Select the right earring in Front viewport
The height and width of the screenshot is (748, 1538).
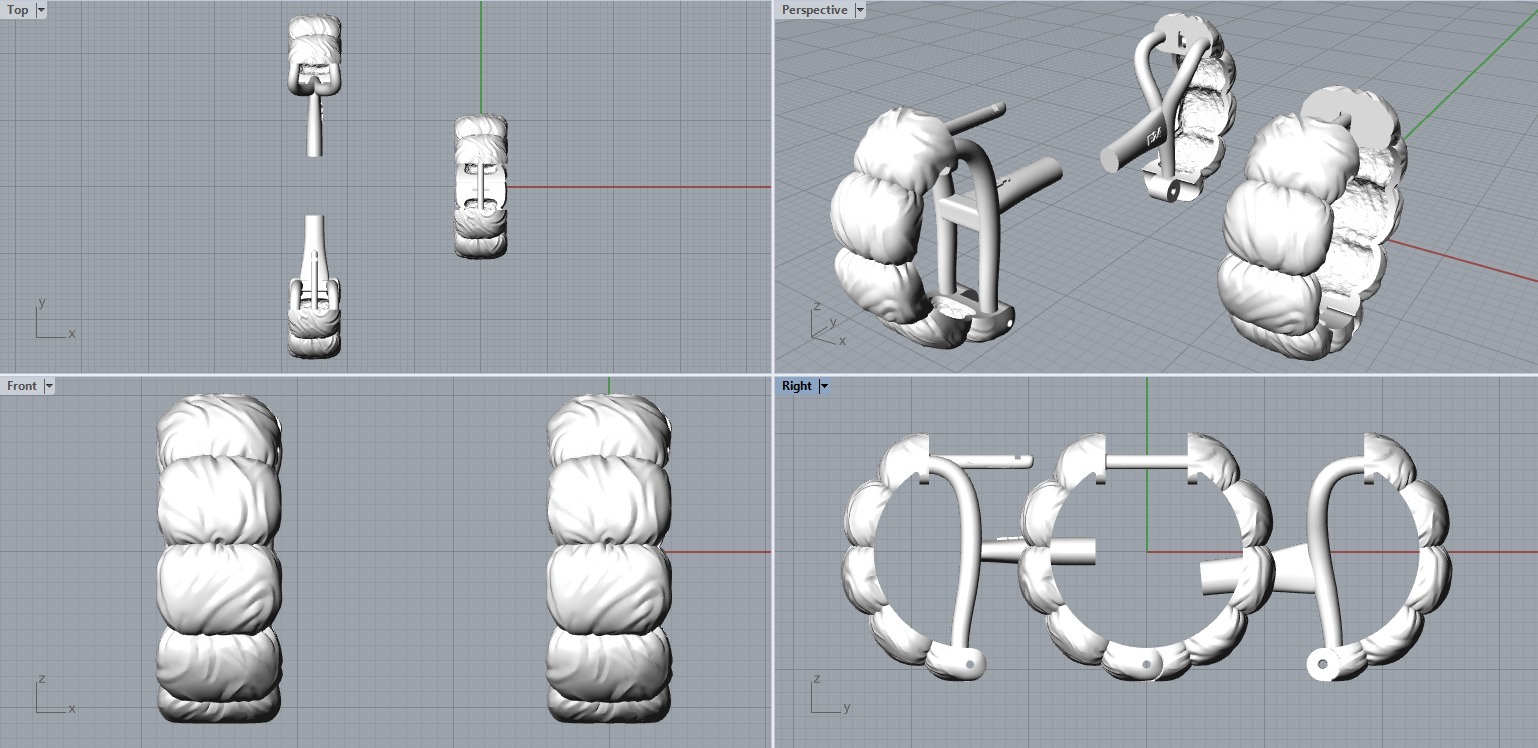coord(609,558)
